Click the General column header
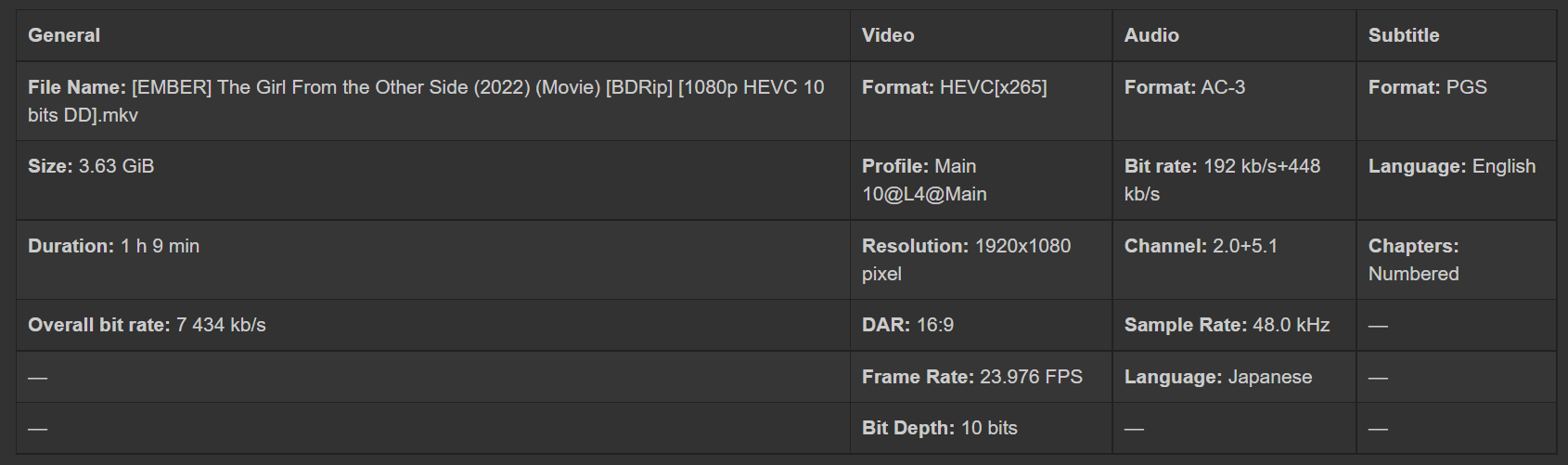The height and width of the screenshot is (465, 1568). [x=64, y=35]
